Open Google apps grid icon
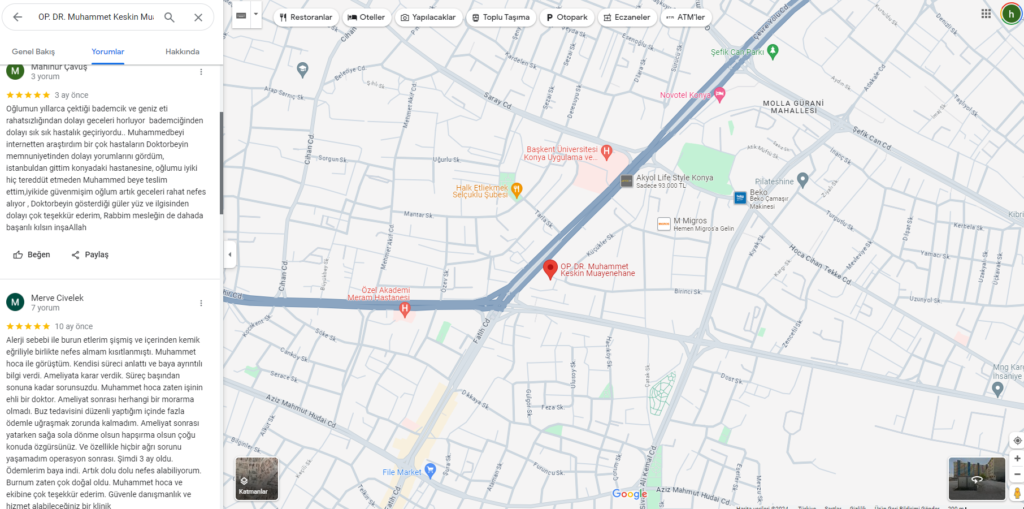Screen dimensions: 1024x509 point(985,14)
